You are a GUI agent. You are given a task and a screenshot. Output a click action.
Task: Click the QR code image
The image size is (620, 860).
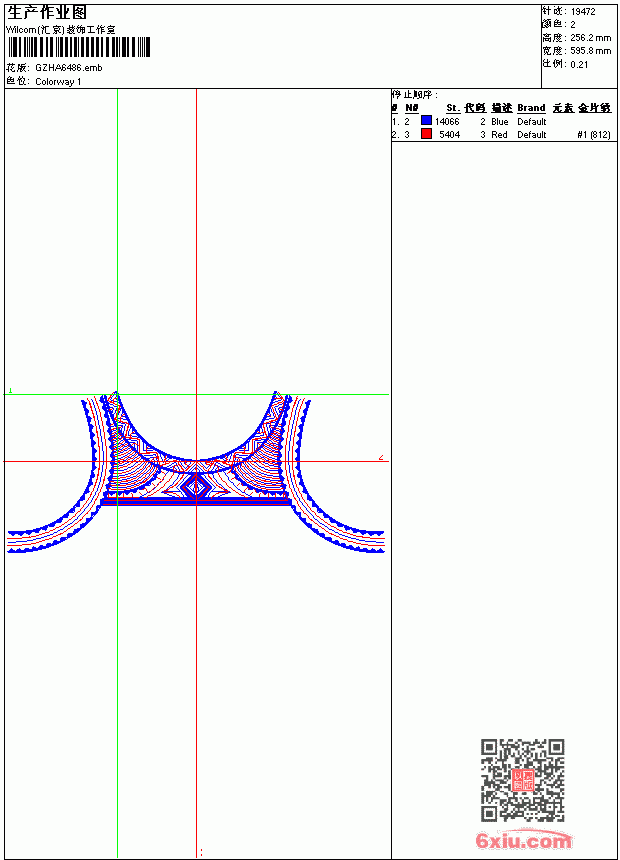click(522, 779)
